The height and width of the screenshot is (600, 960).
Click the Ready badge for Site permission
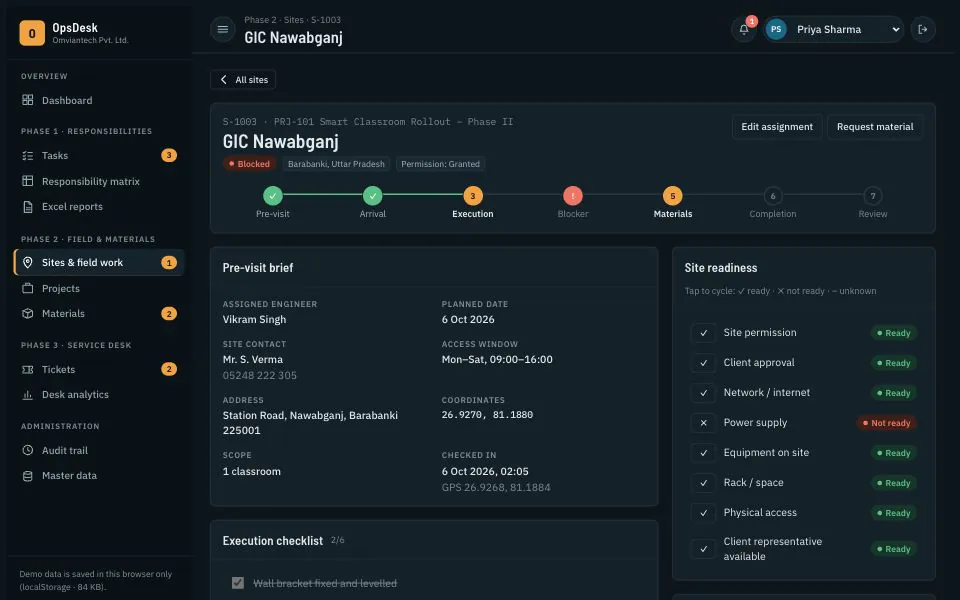click(x=893, y=333)
